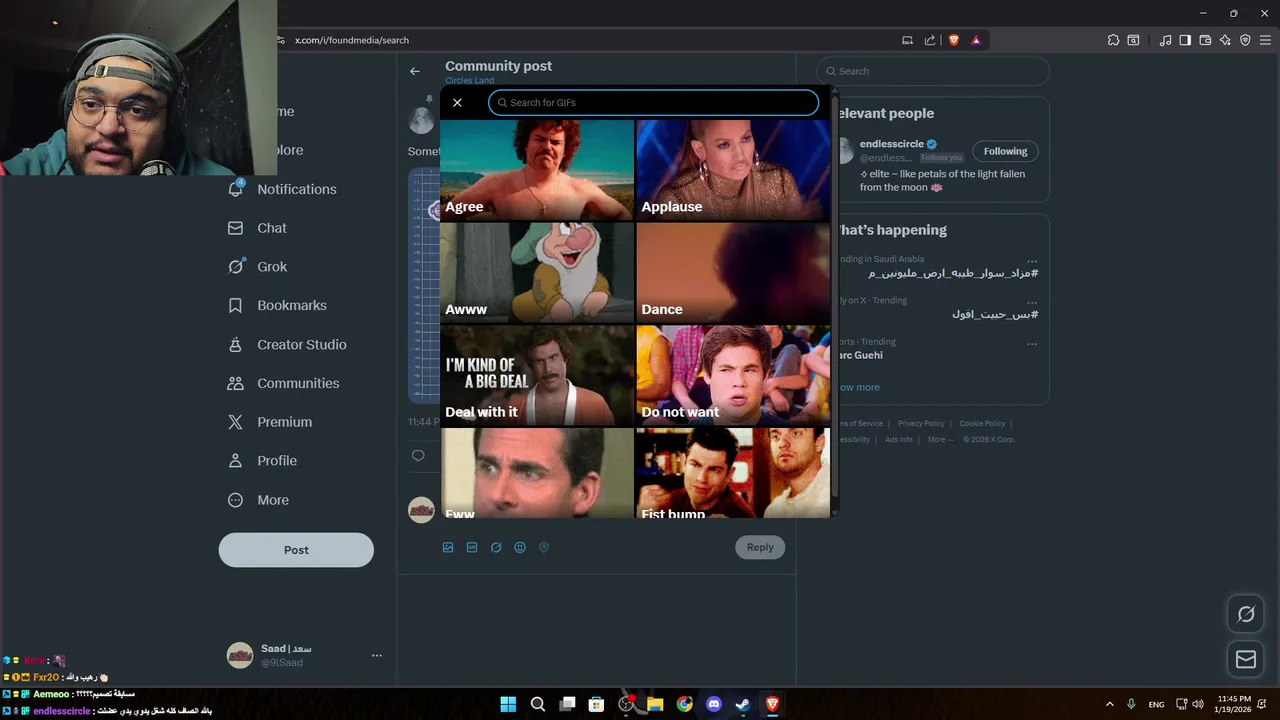This screenshot has height=720, width=1280.
Task: Open Communities in the sidebar
Action: point(284,383)
